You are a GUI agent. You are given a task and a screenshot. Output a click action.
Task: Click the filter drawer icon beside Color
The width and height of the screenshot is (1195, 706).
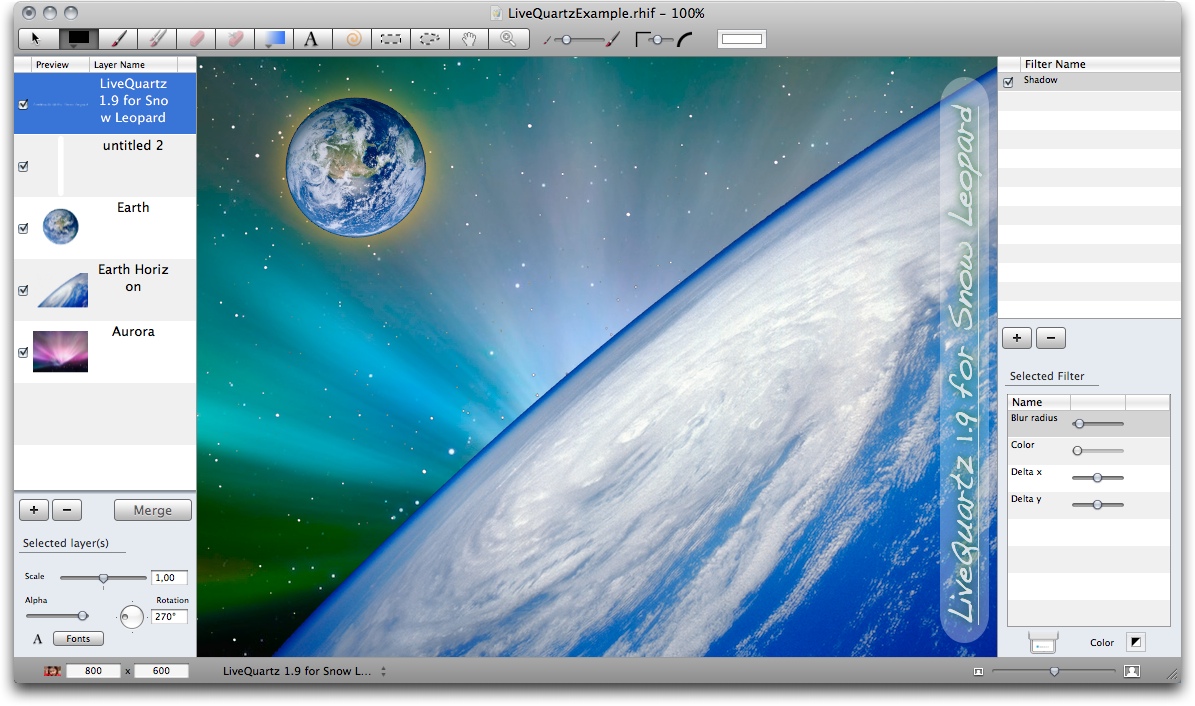point(1043,643)
